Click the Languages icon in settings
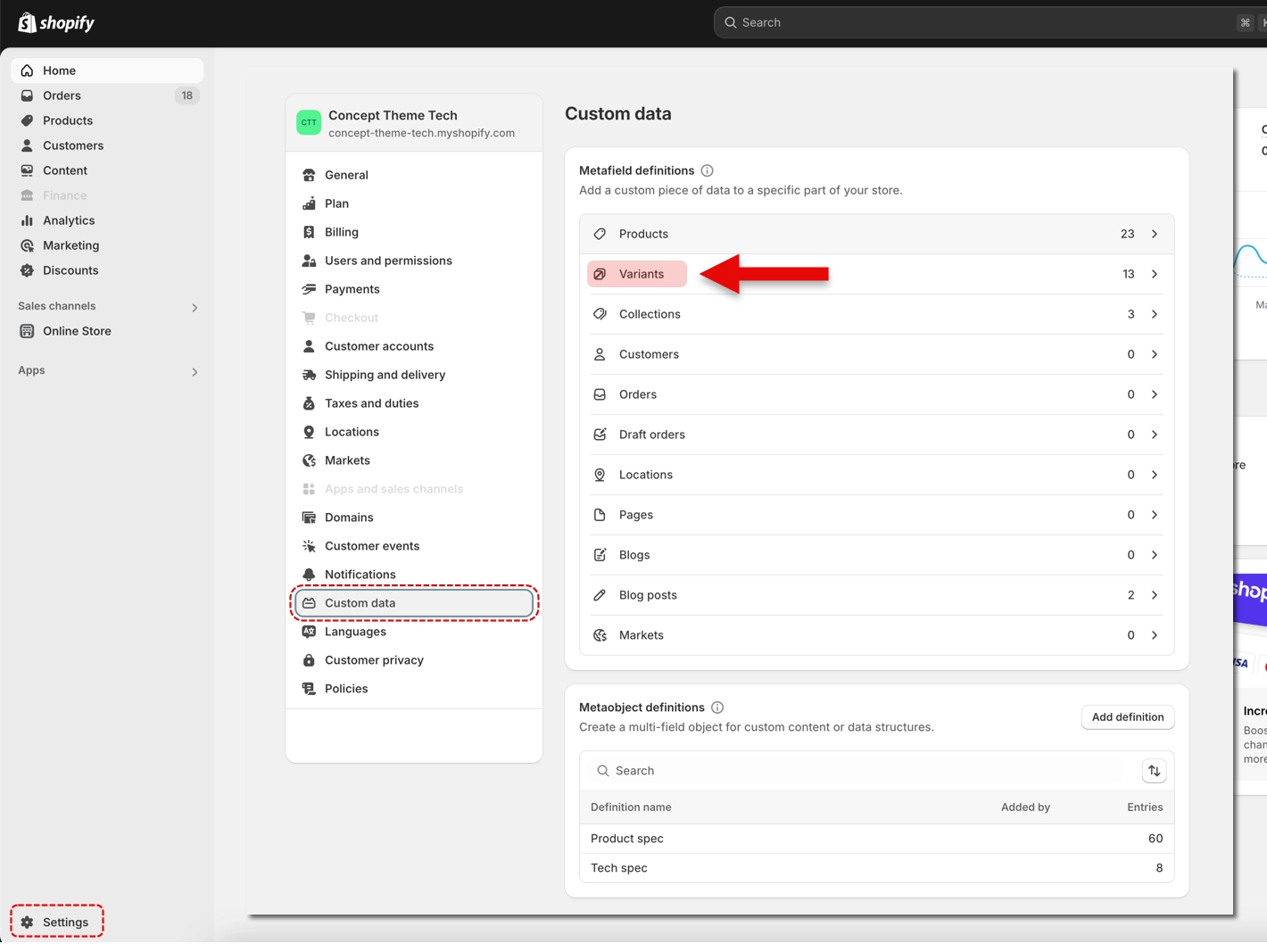 coord(309,632)
